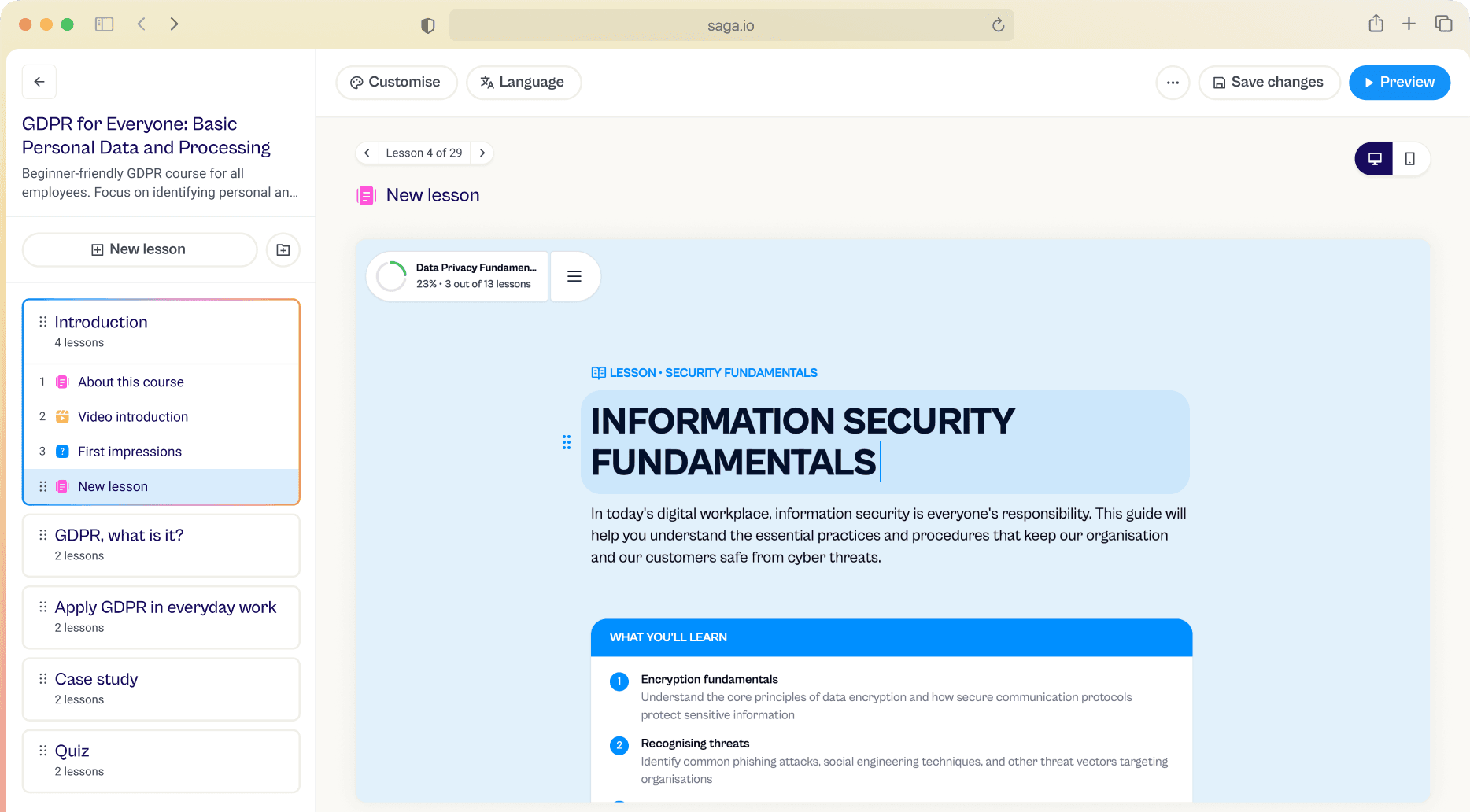This screenshot has height=812, width=1470.
Task: Open the lesson list hamburger menu
Action: click(x=574, y=276)
